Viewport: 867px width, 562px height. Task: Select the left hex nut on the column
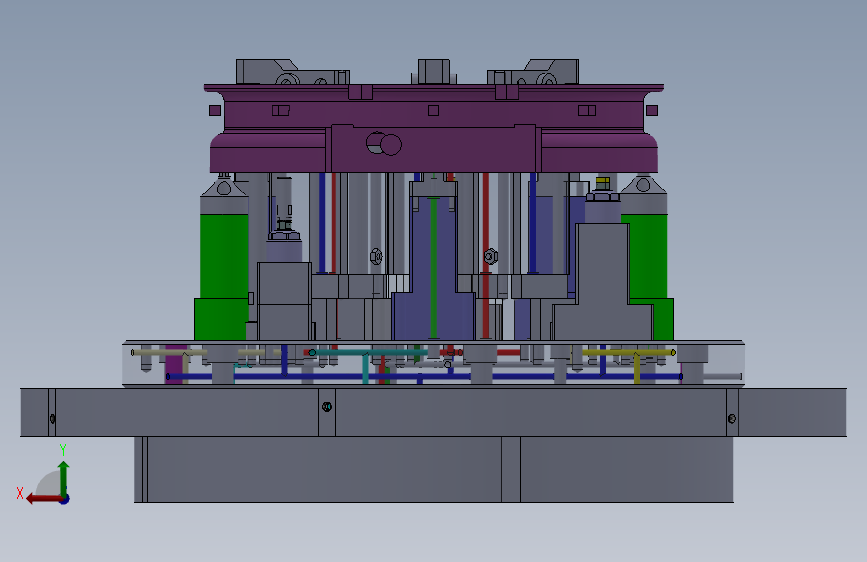(x=376, y=256)
